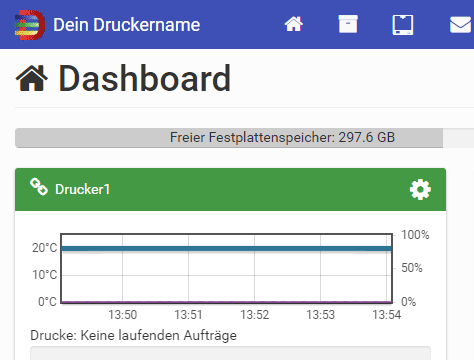The height and width of the screenshot is (360, 474).
Task: Click the 13:50 time label on the chart
Action: [123, 315]
